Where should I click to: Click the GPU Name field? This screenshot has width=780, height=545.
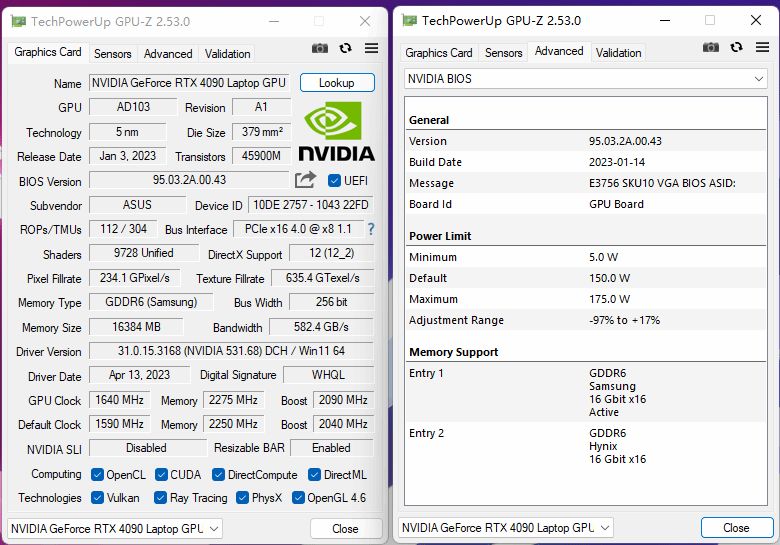(190, 83)
